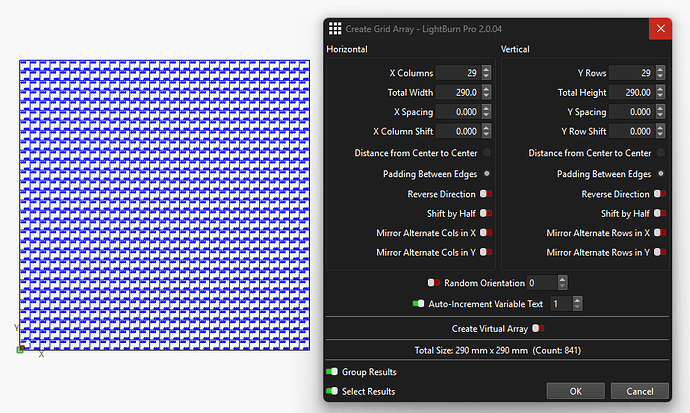Screen dimensions: 690x413
Task: Turn on Create Virtual Array
Action: point(538,328)
